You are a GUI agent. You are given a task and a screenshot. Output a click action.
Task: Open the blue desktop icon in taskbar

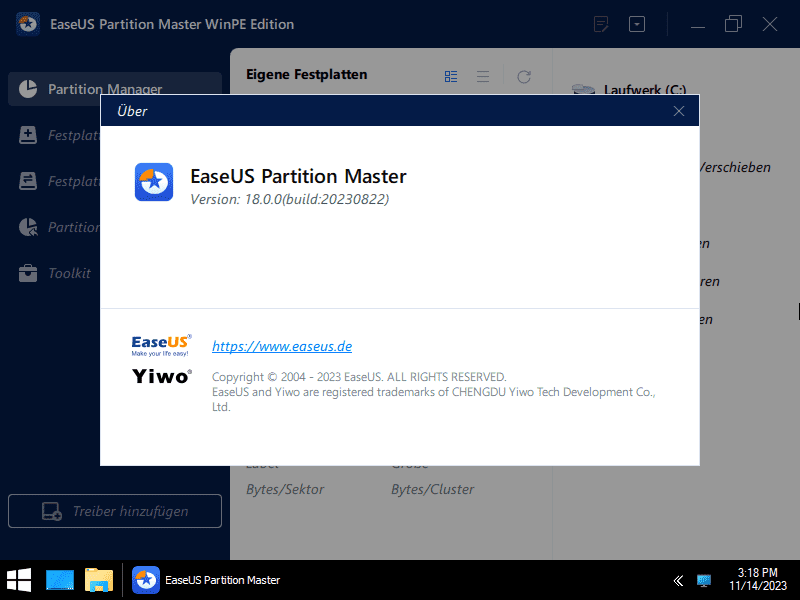point(60,580)
